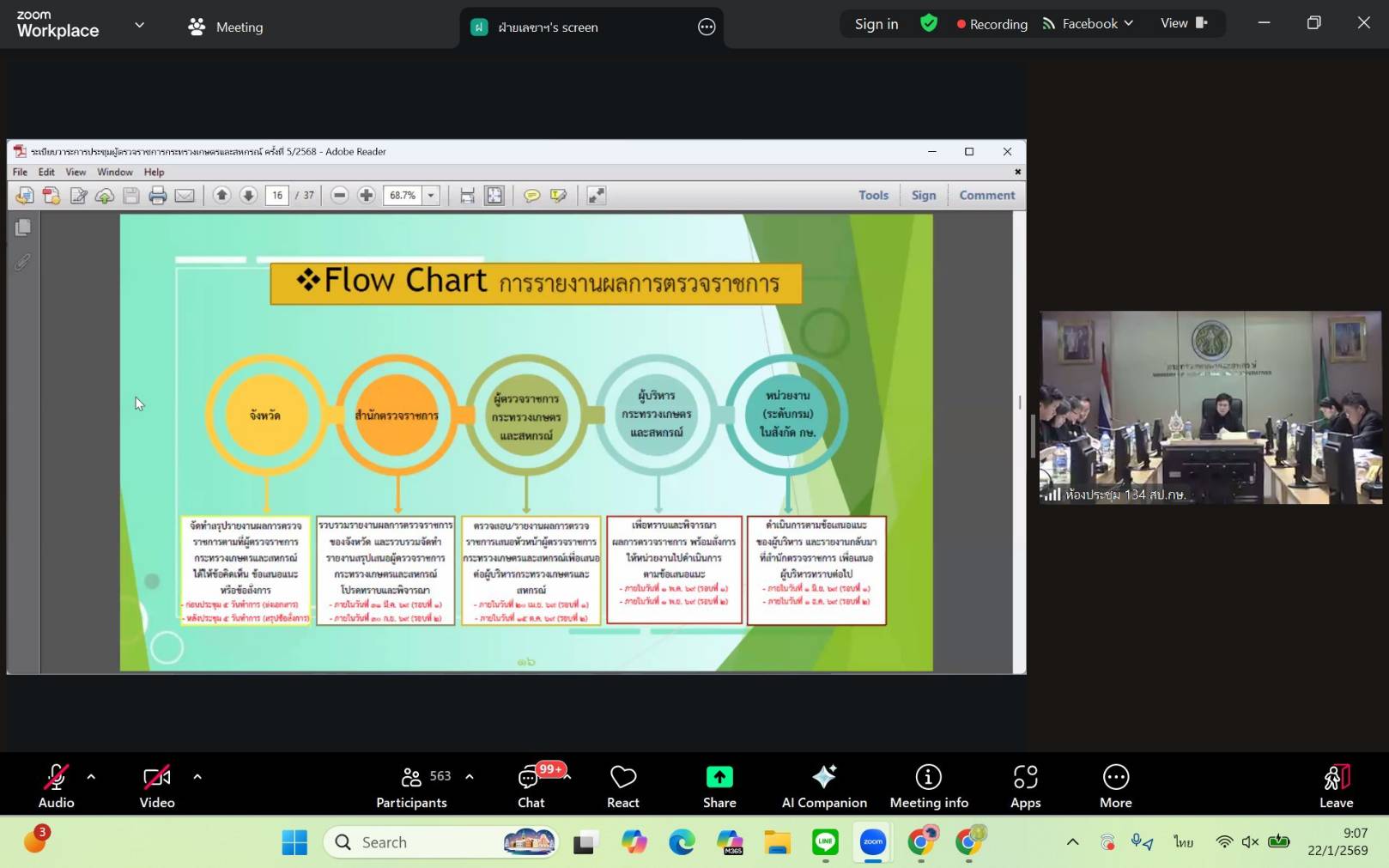
Task: Click the Windows taskbar Search field
Action: tap(440, 842)
